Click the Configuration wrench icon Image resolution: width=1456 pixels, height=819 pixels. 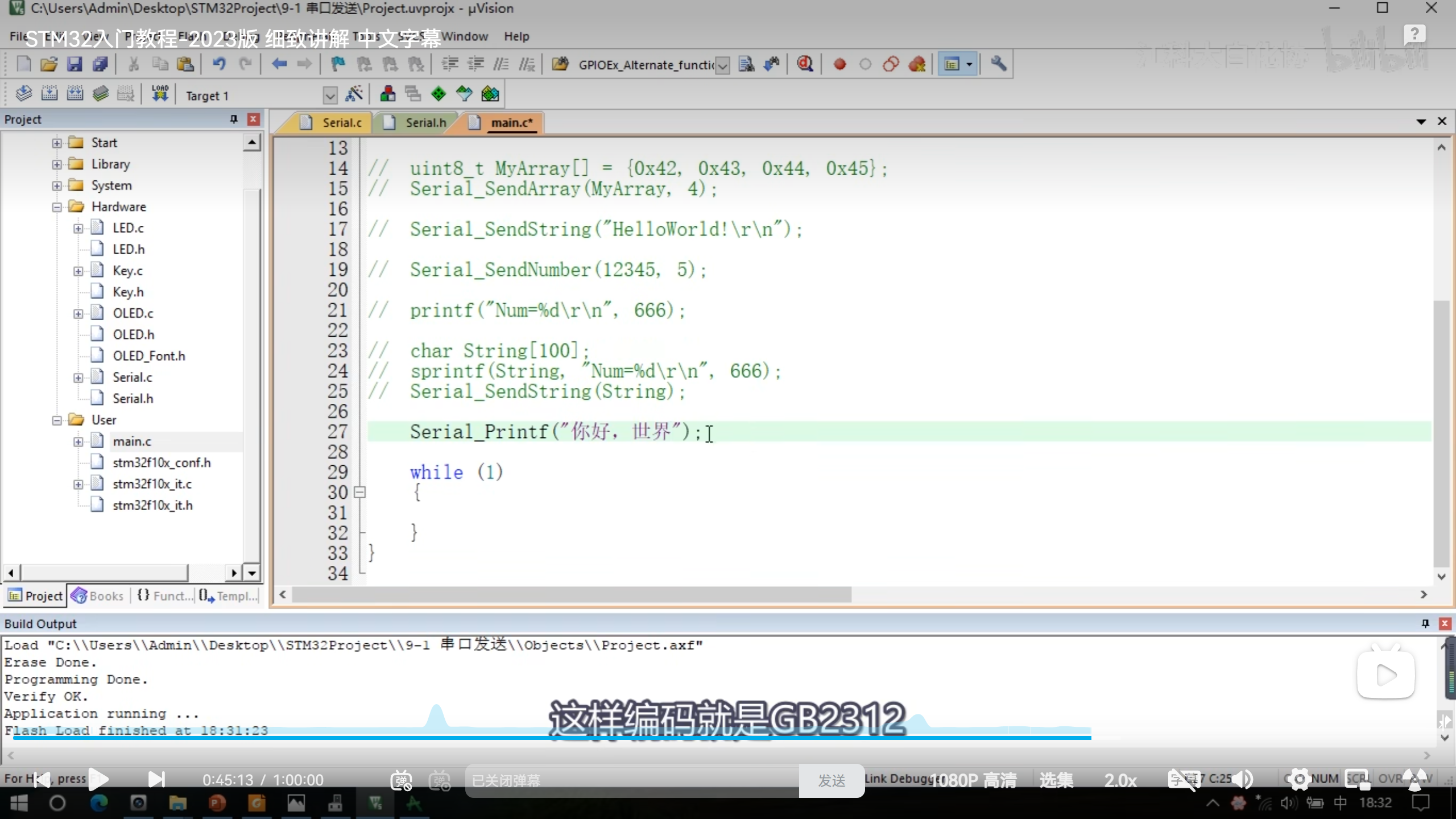click(998, 64)
